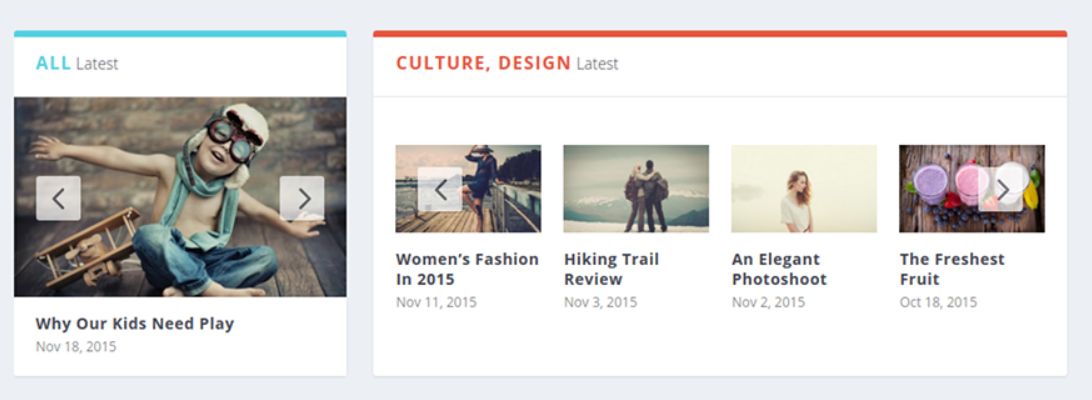The image size is (1092, 400).
Task: Click the Nov 3, 2015 date text
Action: (600, 302)
